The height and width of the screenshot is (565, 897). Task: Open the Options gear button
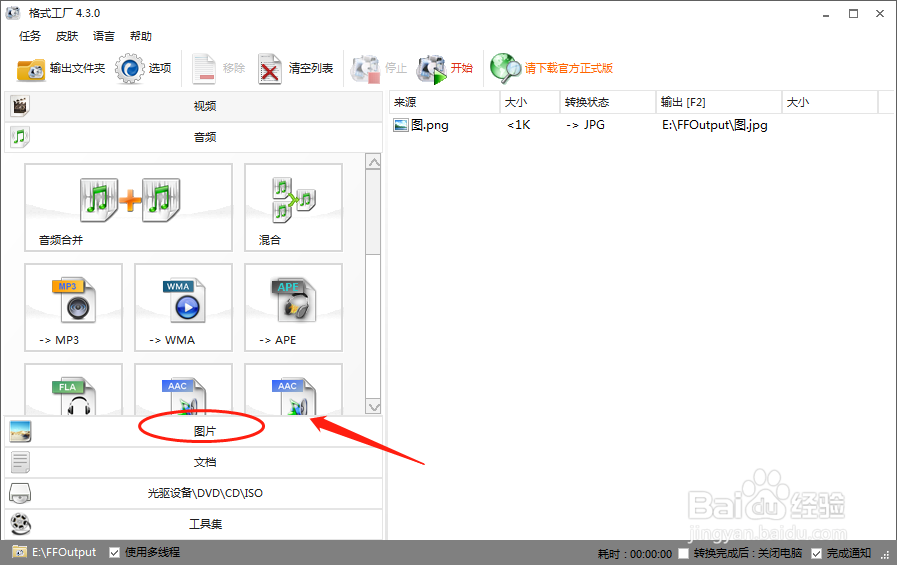(143, 69)
